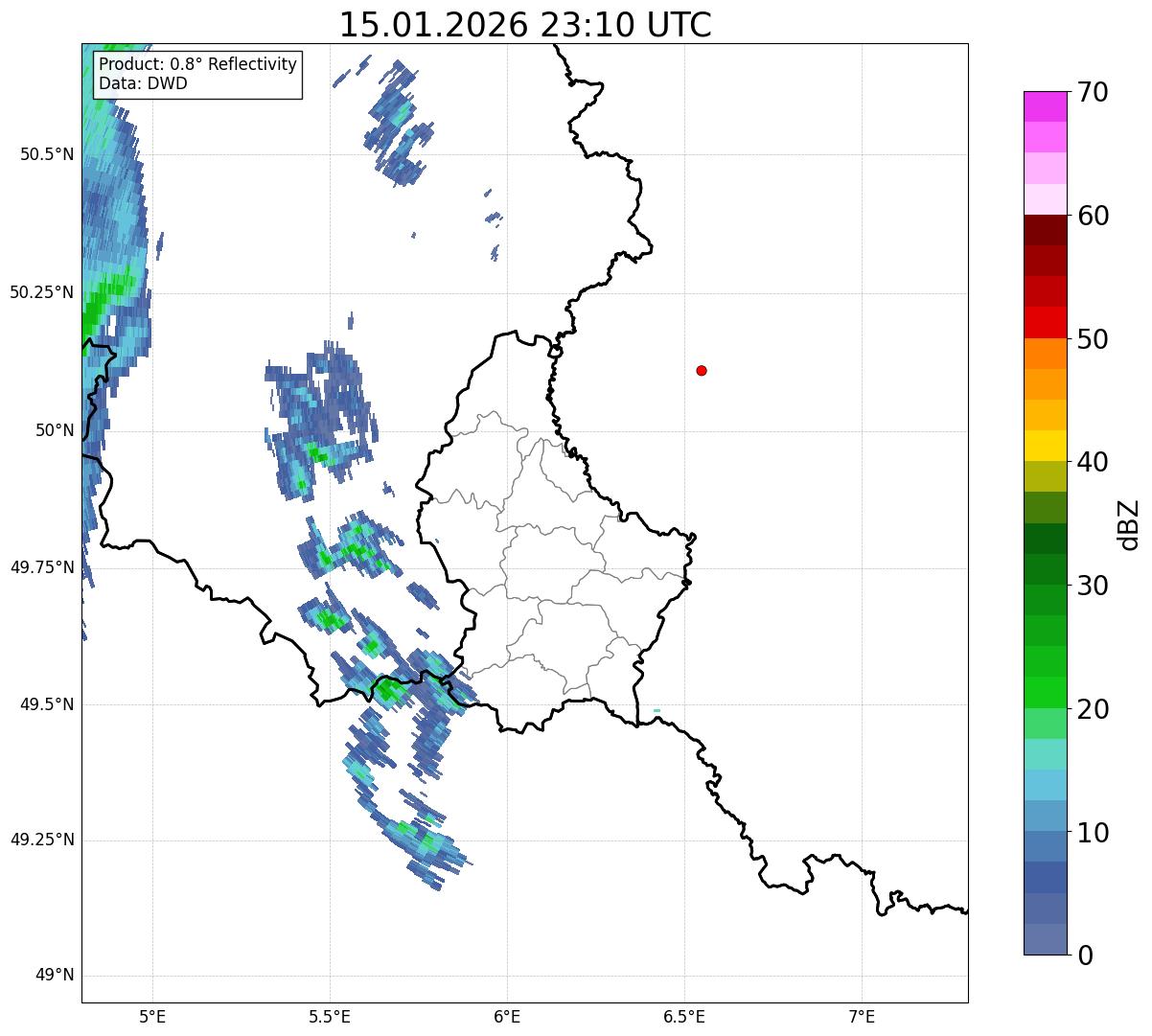Click the 6°E longitude label
Viewport: 1152px width, 1036px height.
[507, 1016]
